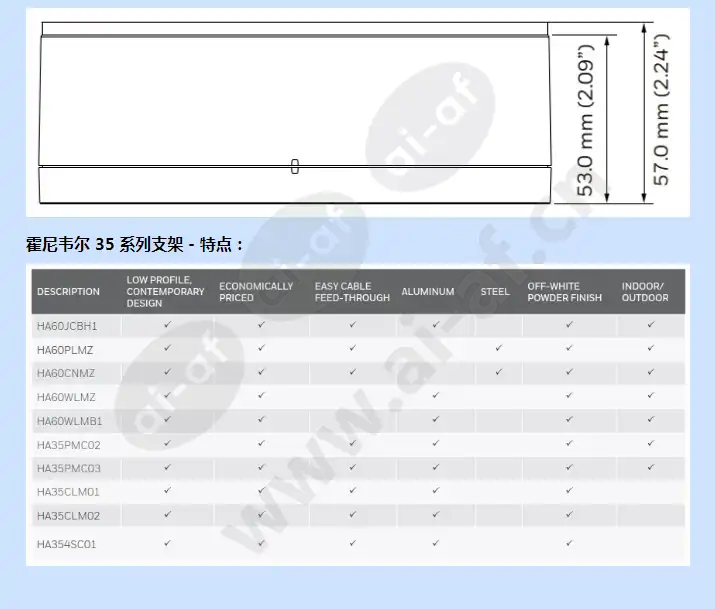Click HA35PMC03 Indoor/Outdoor checkmark

click(651, 467)
